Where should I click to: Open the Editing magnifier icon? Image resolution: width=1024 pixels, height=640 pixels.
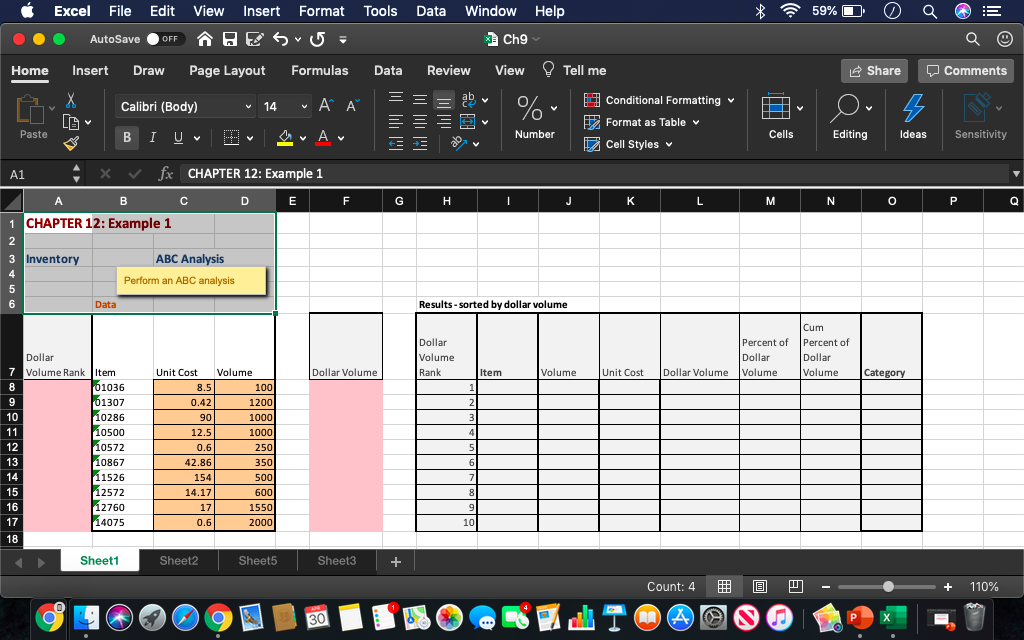point(844,105)
